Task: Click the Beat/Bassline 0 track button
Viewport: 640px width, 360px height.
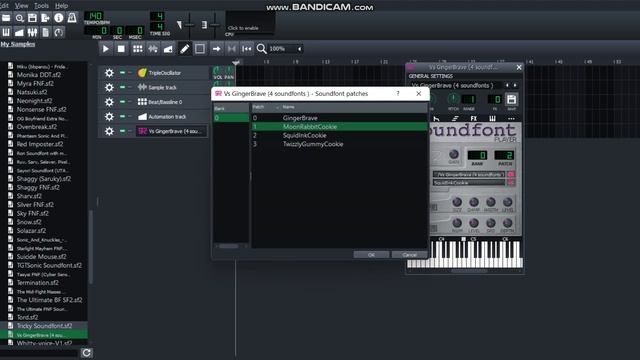Action: click(x=172, y=102)
